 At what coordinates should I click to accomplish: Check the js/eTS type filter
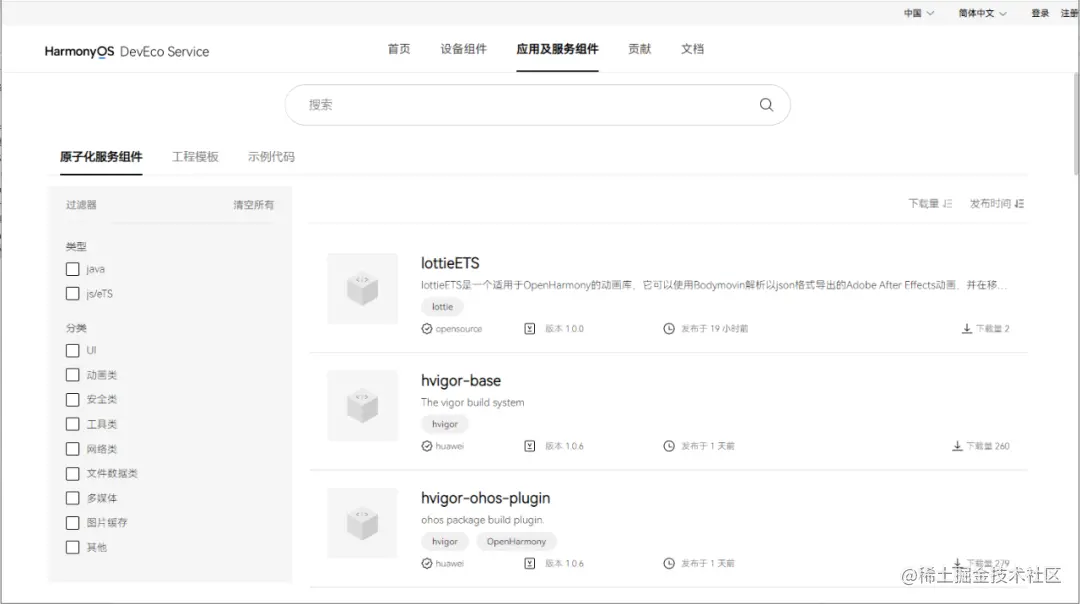(72, 293)
